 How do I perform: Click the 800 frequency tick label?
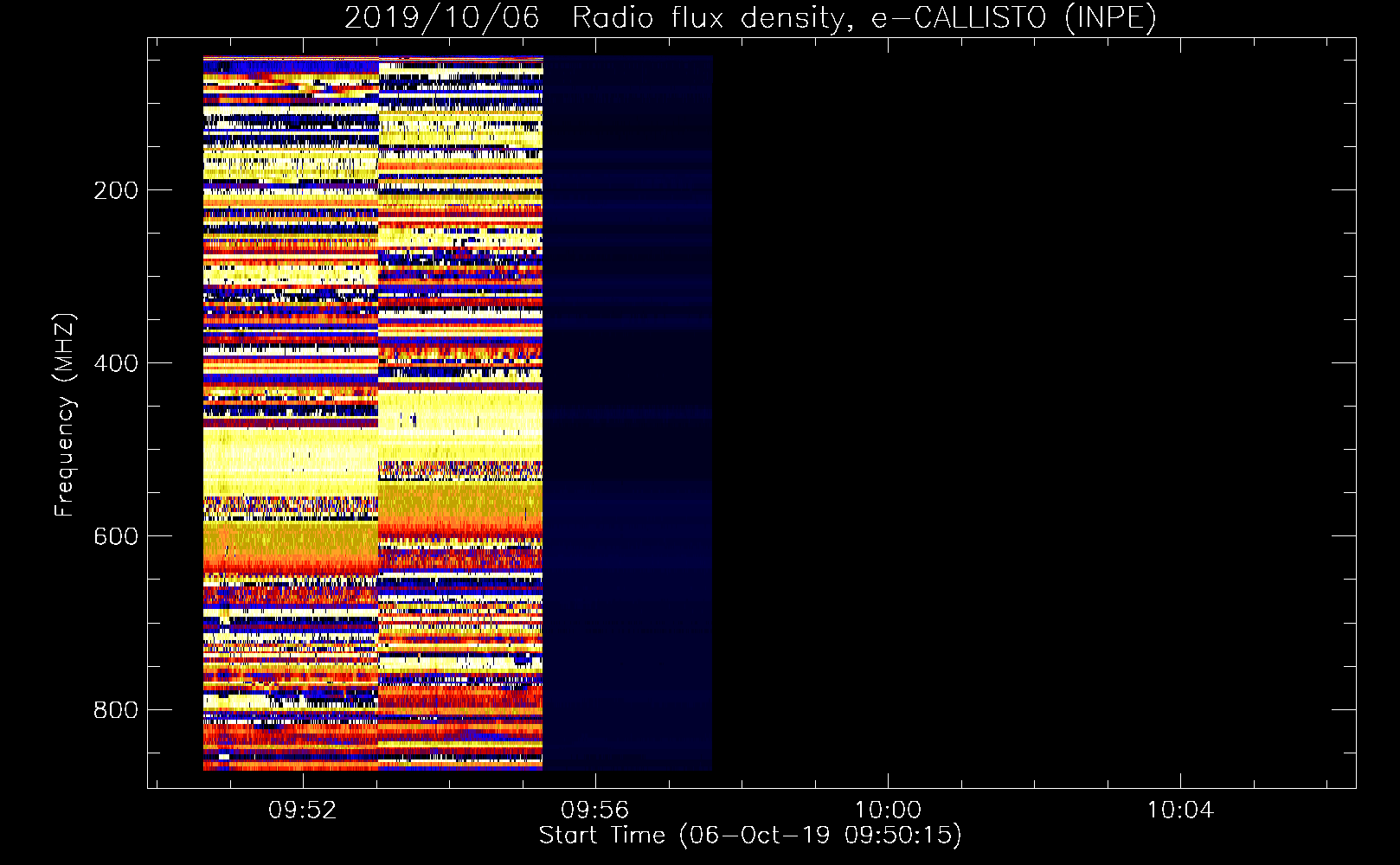pyautogui.click(x=116, y=710)
